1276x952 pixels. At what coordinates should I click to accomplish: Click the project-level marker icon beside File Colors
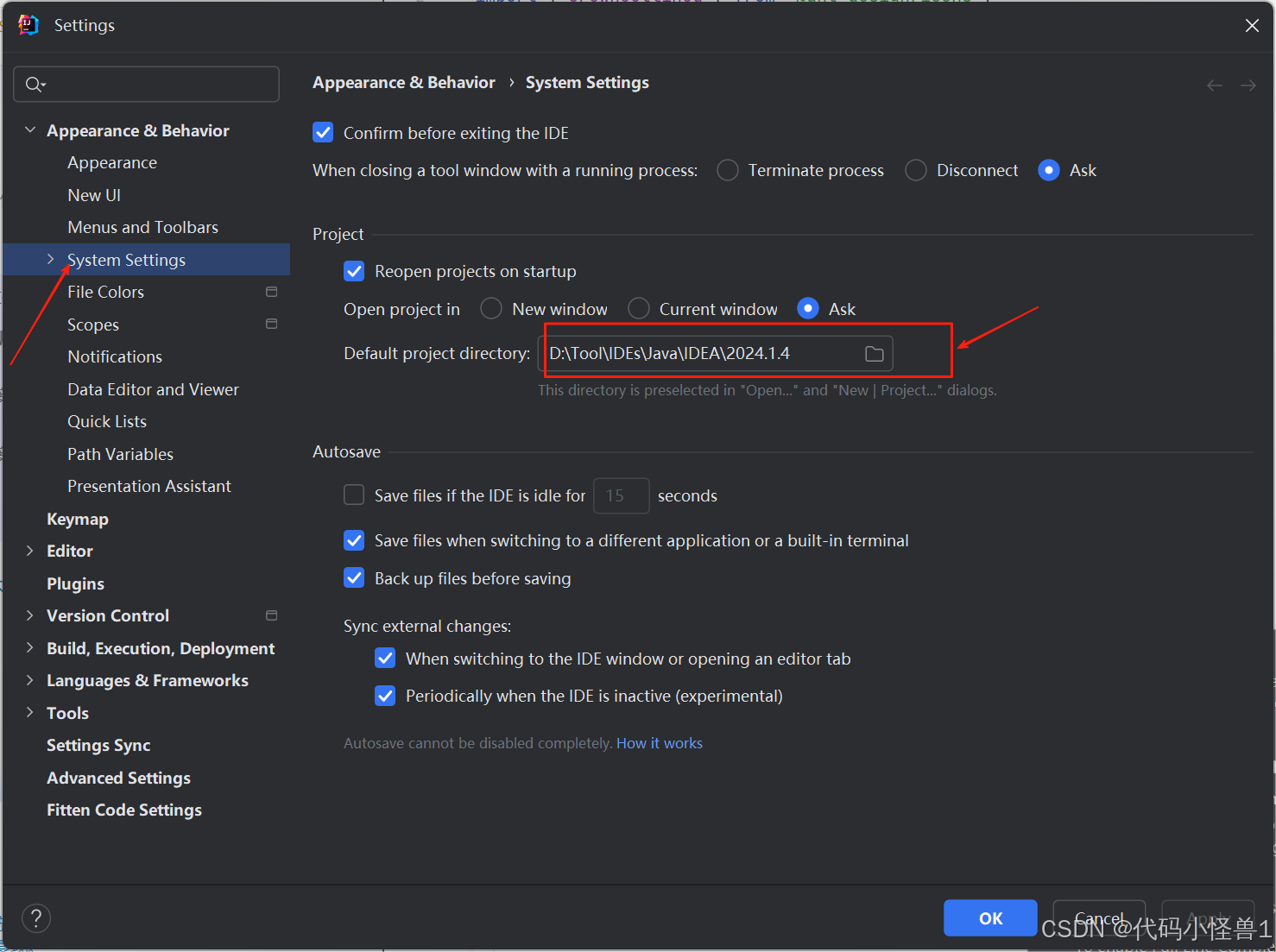(272, 292)
